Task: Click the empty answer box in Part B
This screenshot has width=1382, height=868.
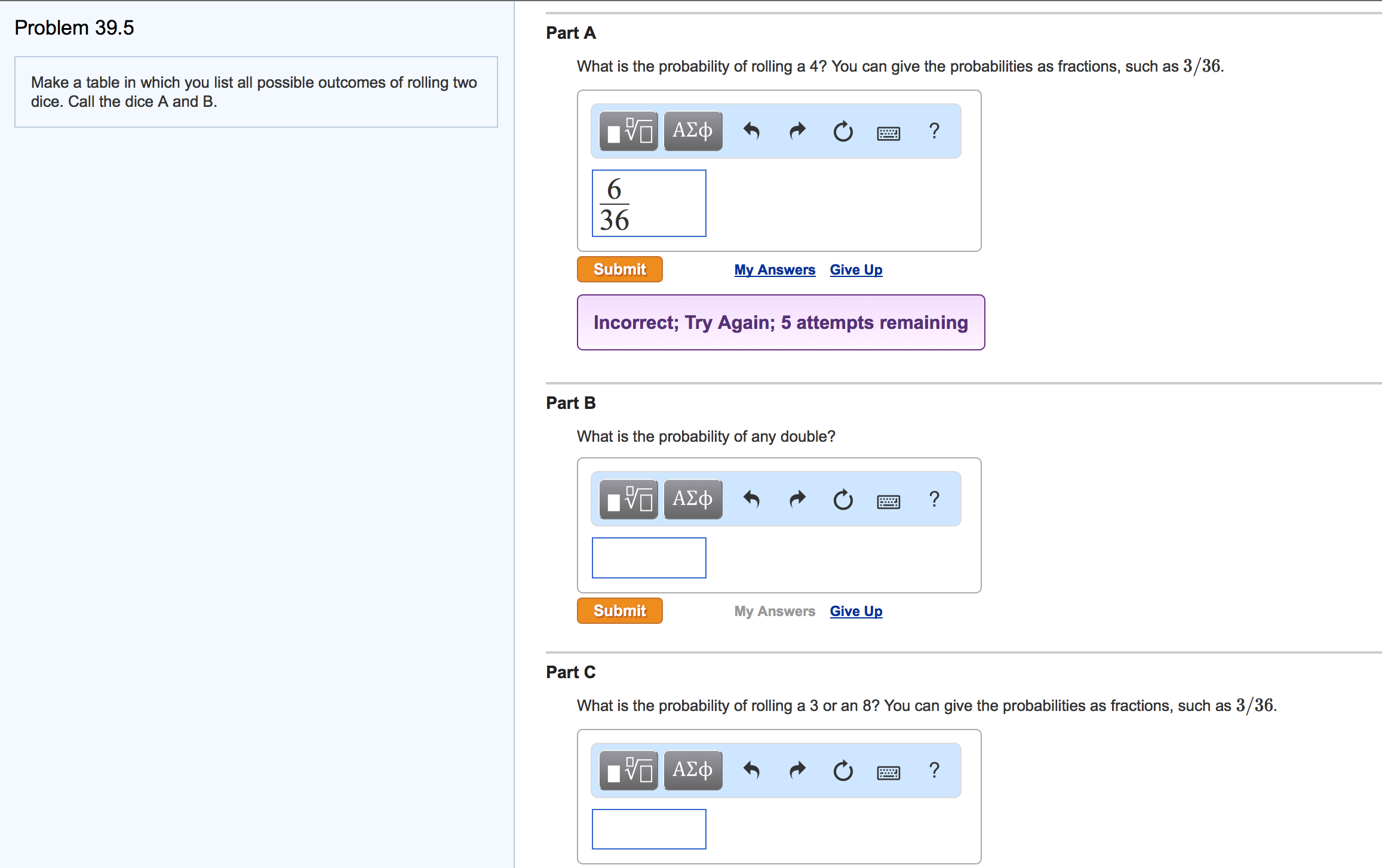Action: [649, 557]
